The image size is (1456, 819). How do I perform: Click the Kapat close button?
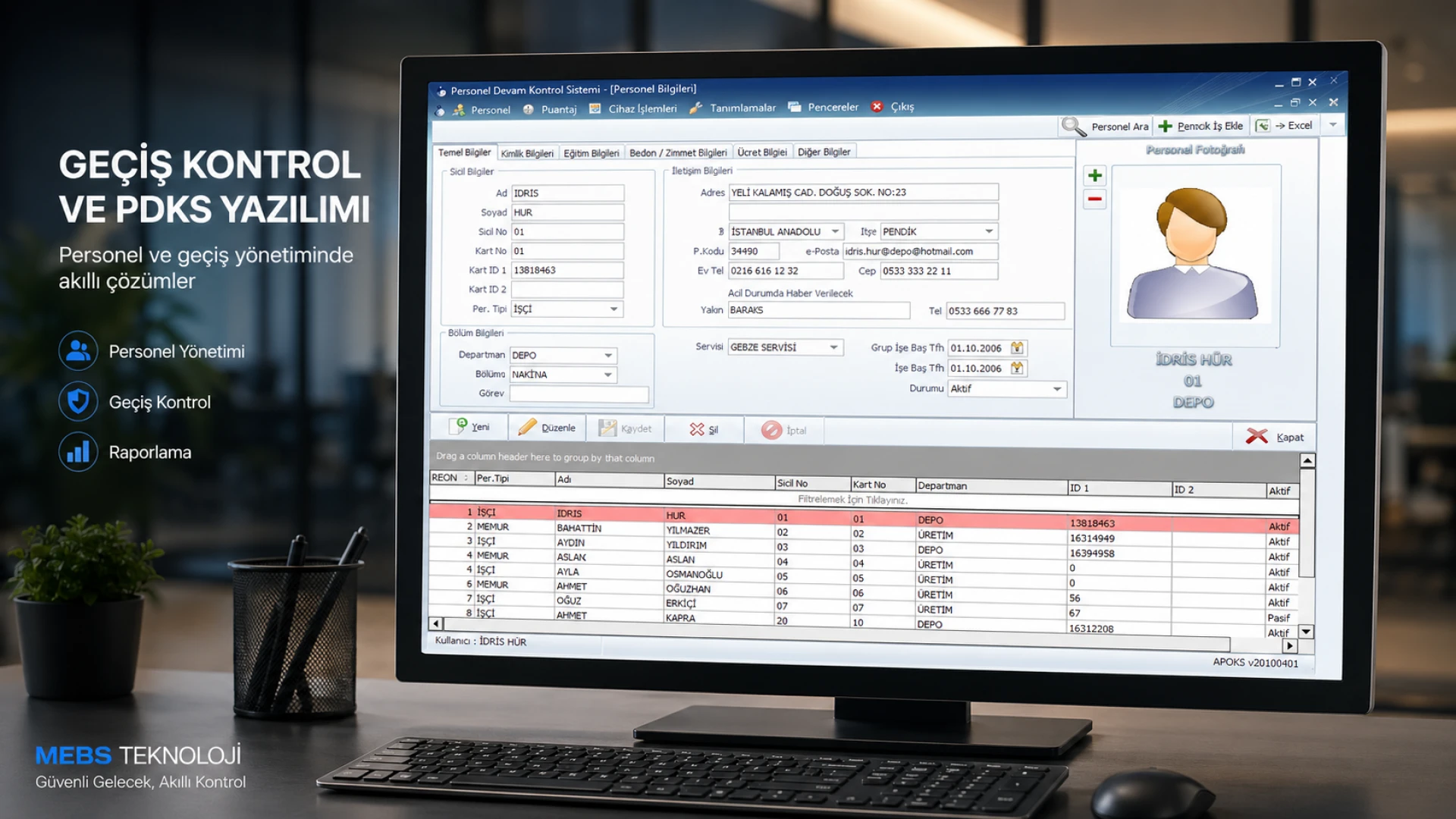pyautogui.click(x=1274, y=436)
